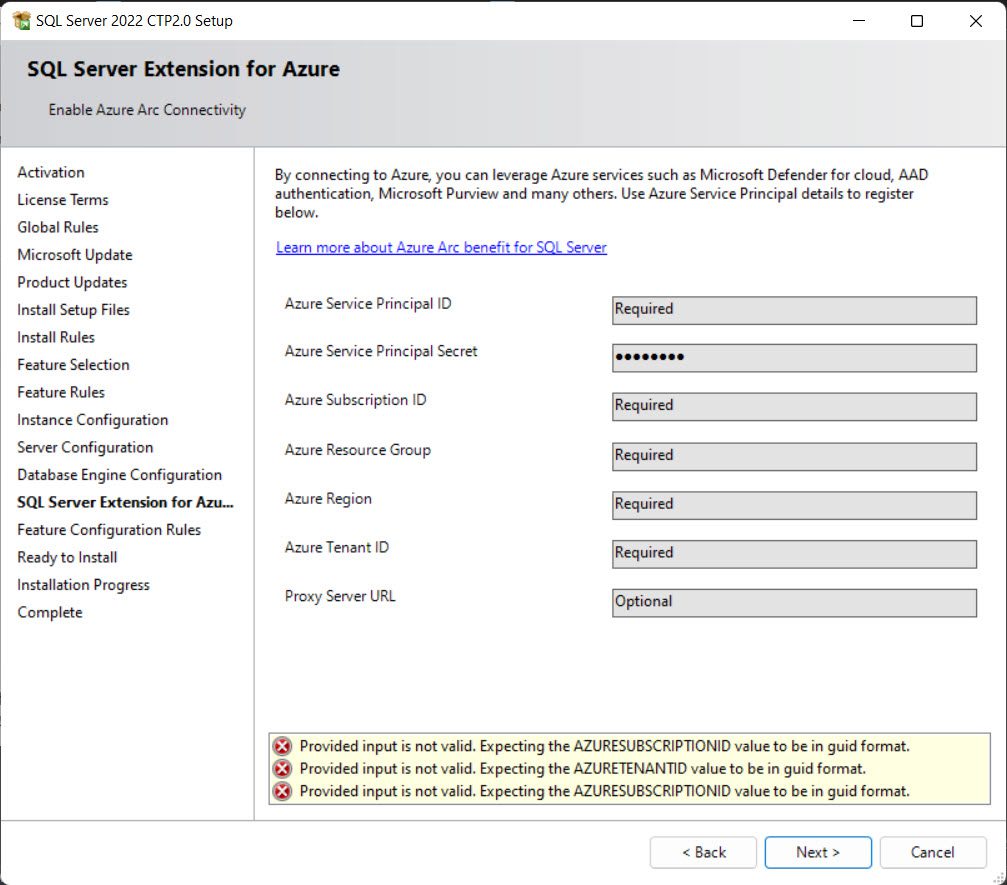Screen dimensions: 1007x885
Task: Select the Microsoft Update step
Action: (x=74, y=255)
